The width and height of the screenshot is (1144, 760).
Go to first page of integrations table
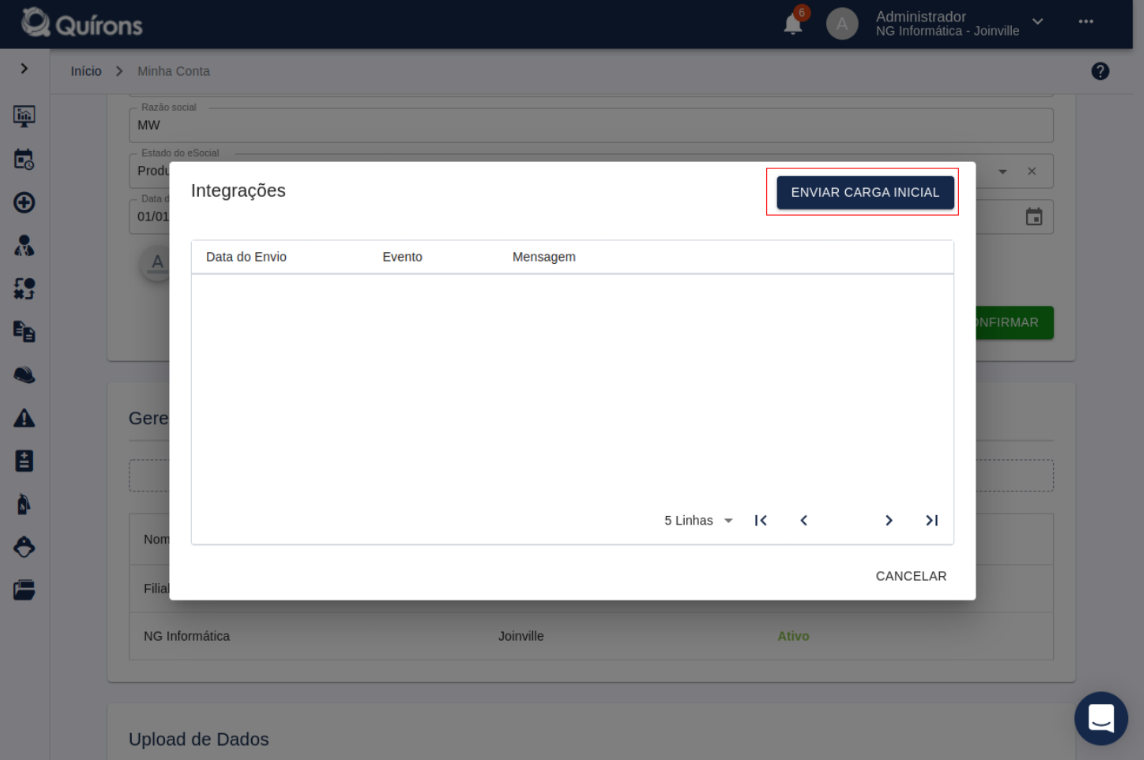point(760,521)
